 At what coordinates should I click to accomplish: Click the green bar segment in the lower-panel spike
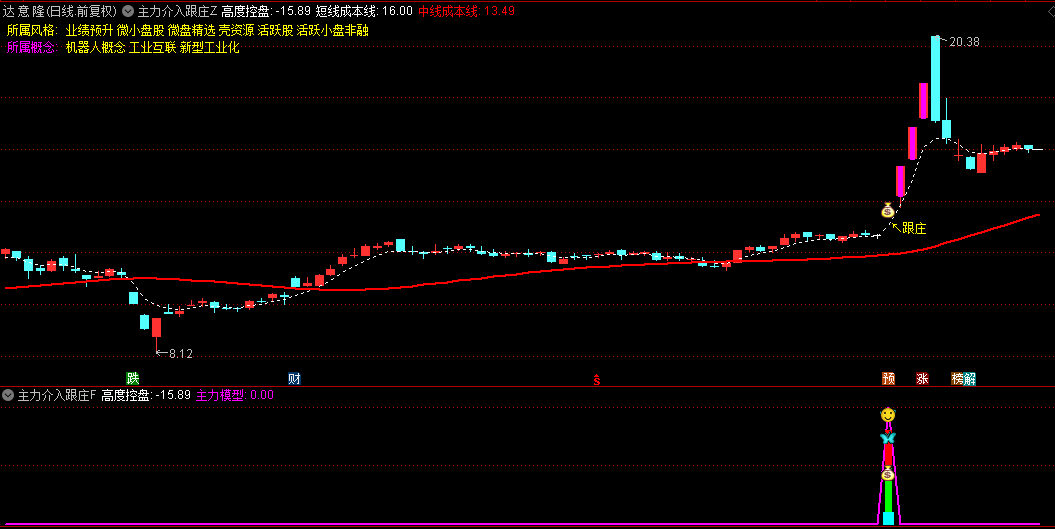tap(888, 496)
